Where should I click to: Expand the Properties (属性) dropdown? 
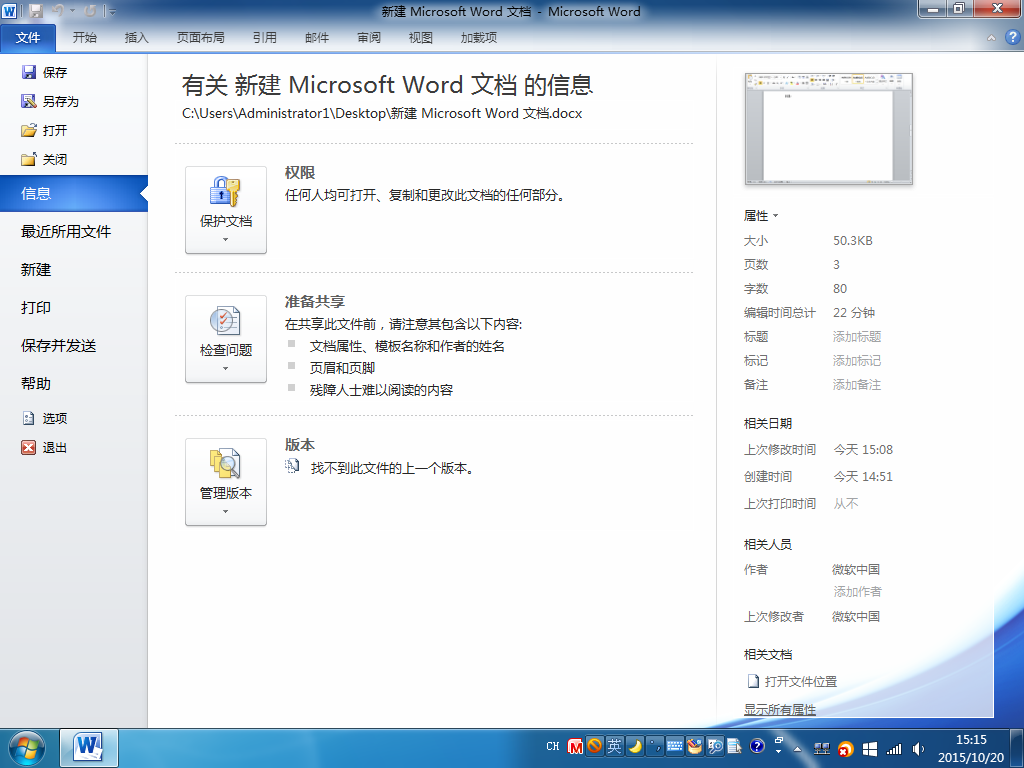(761, 216)
